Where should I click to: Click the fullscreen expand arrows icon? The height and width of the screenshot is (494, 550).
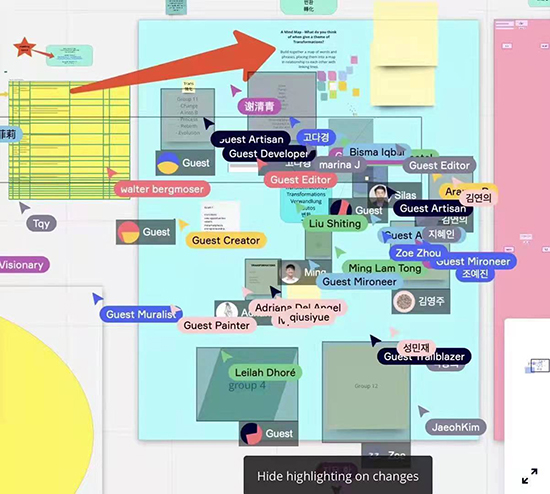point(529,476)
